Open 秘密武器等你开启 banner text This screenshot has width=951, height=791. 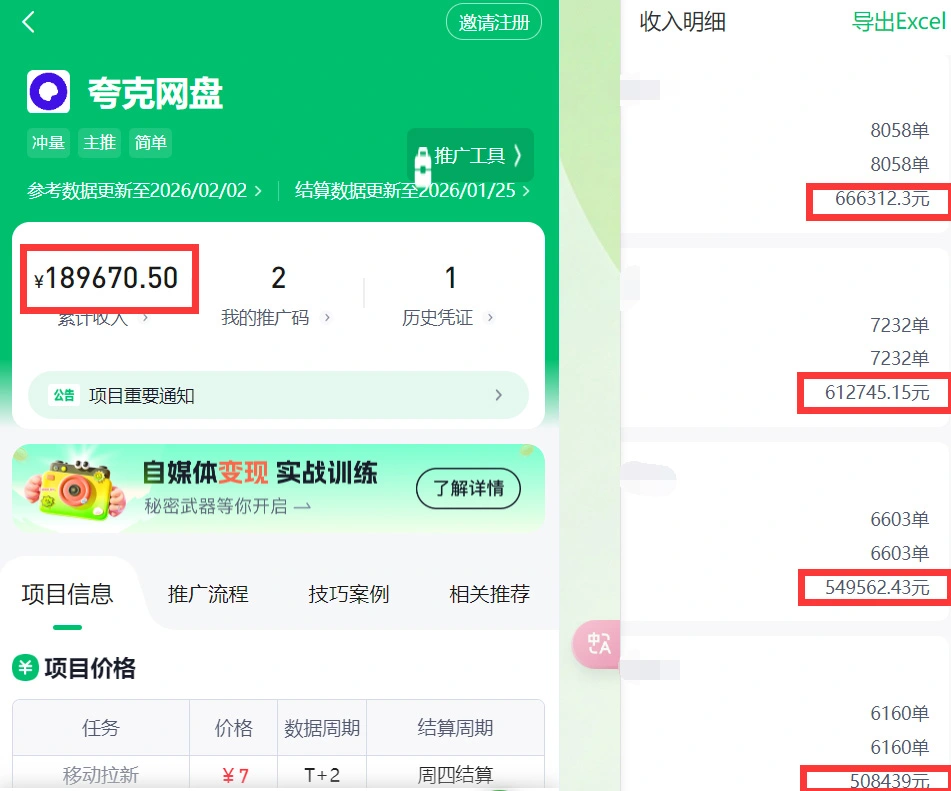pos(227,506)
